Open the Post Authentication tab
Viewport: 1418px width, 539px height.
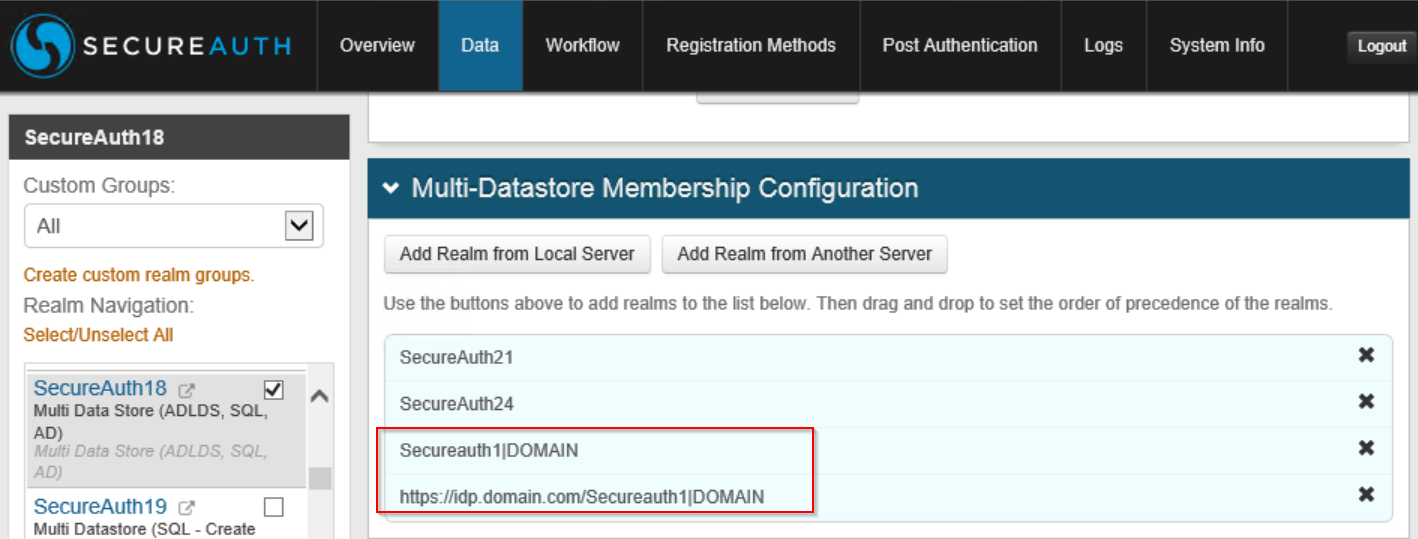click(x=960, y=45)
